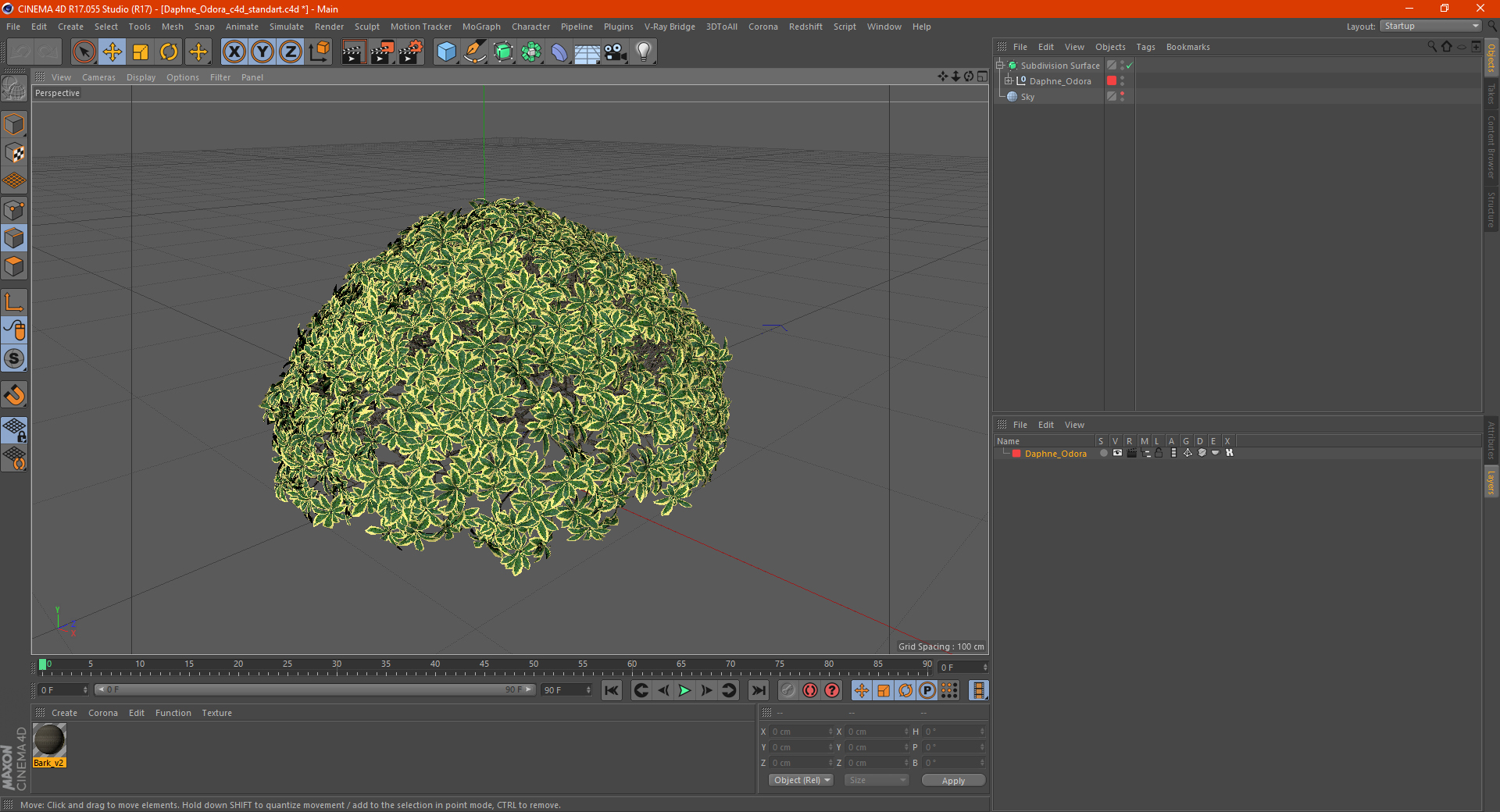Toggle Daphne_Odora layer view visibility

[1117, 453]
